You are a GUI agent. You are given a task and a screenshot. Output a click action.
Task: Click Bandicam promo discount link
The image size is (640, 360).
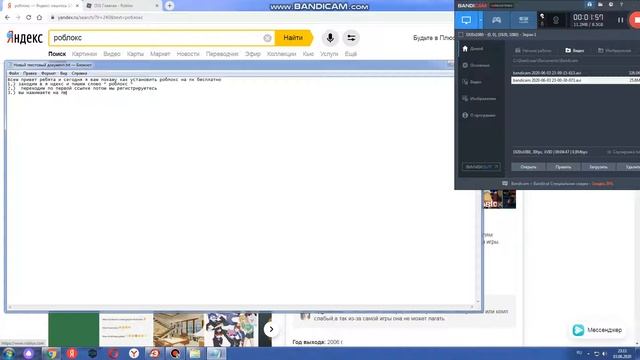tap(602, 184)
